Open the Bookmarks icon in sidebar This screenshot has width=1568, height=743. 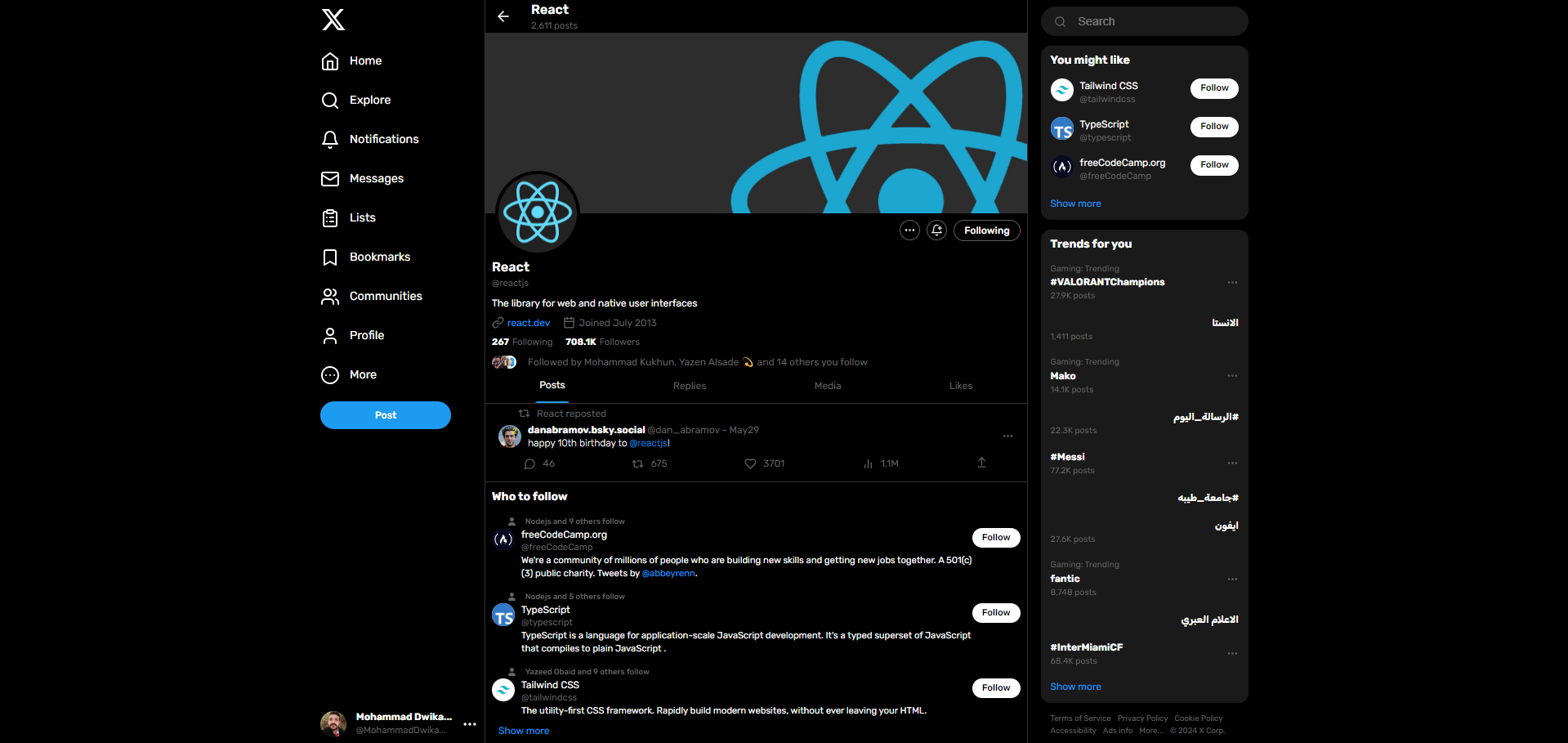click(330, 257)
